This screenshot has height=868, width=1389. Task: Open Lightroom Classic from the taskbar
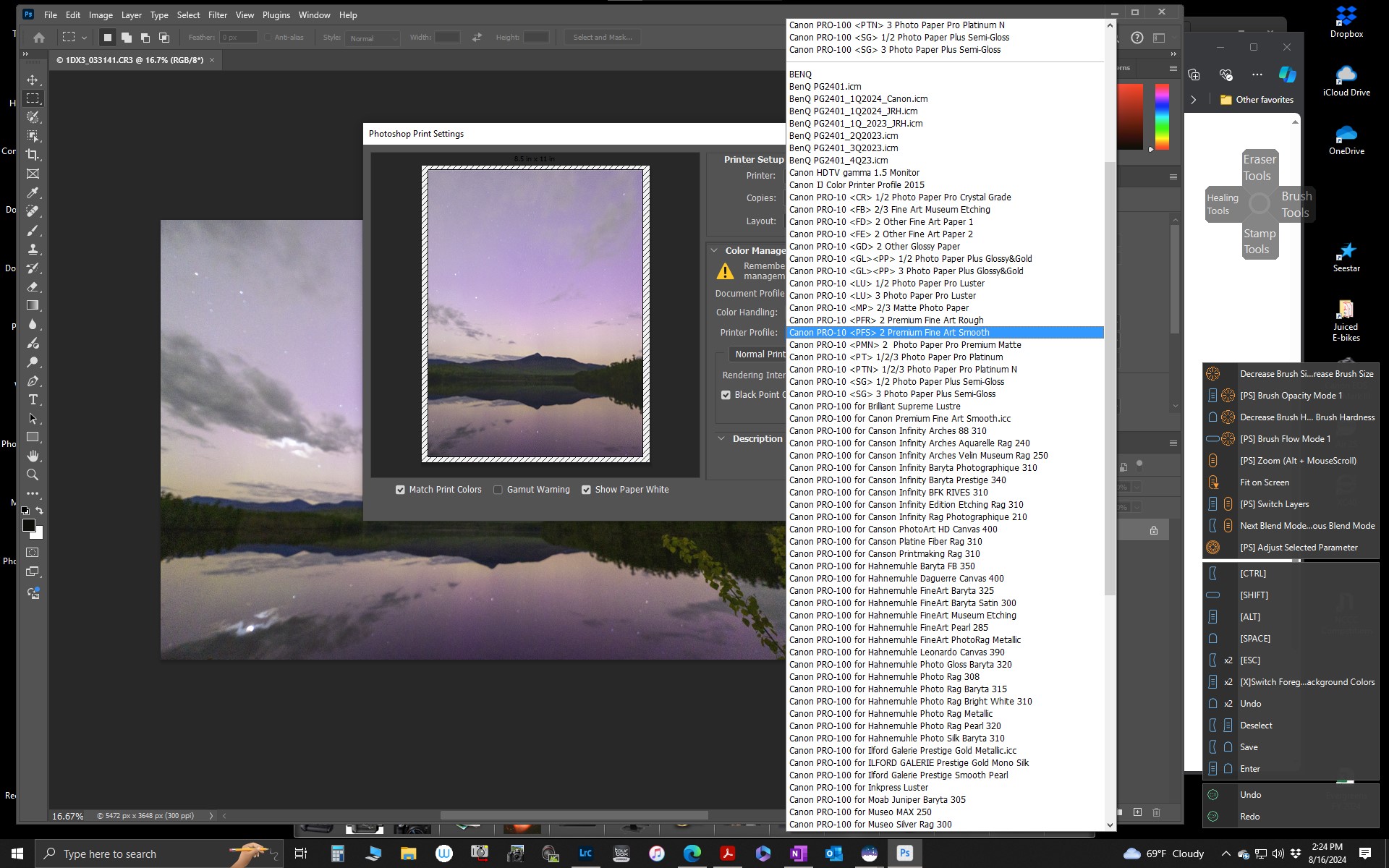pos(585,854)
